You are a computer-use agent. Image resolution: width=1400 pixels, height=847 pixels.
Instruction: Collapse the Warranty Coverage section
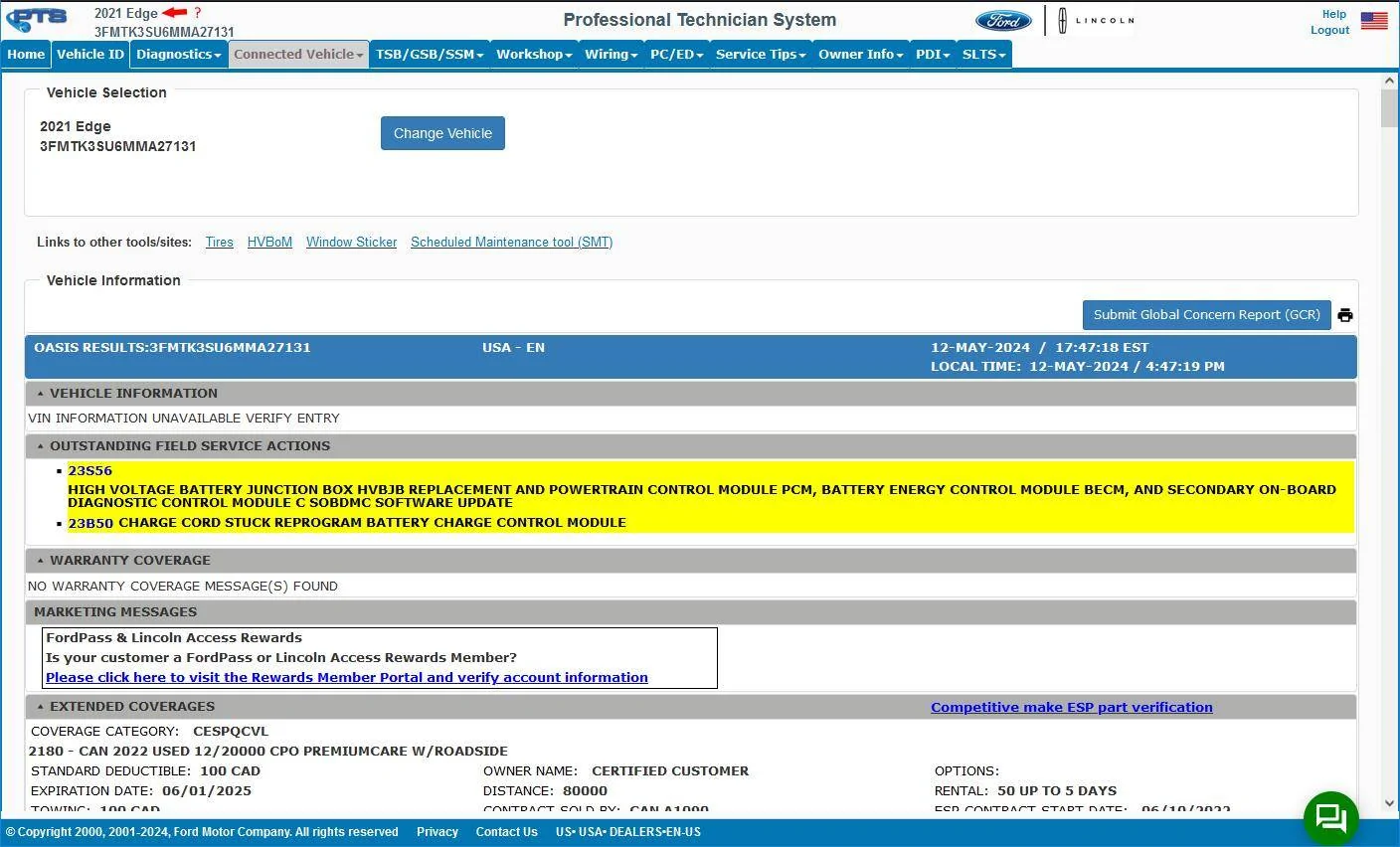pos(40,561)
